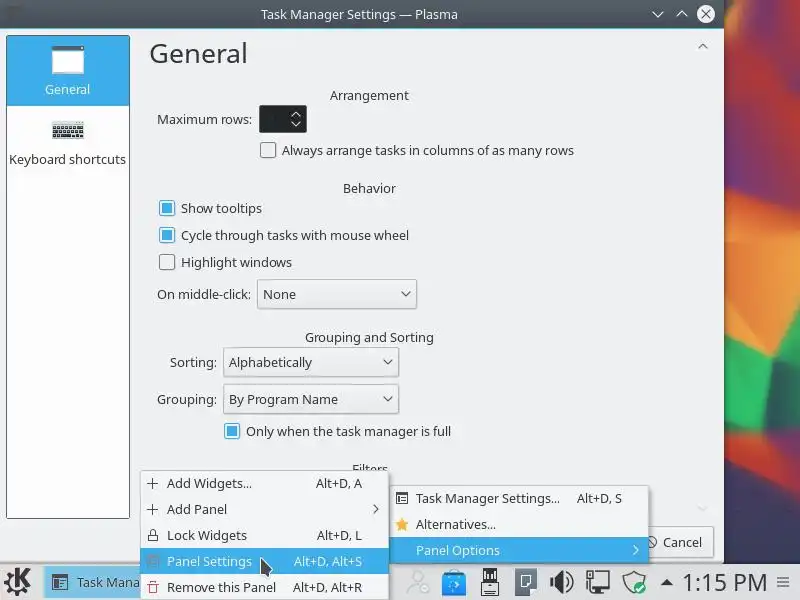
Task: Uncheck 'Only when the task manager is full'
Action: click(232, 432)
